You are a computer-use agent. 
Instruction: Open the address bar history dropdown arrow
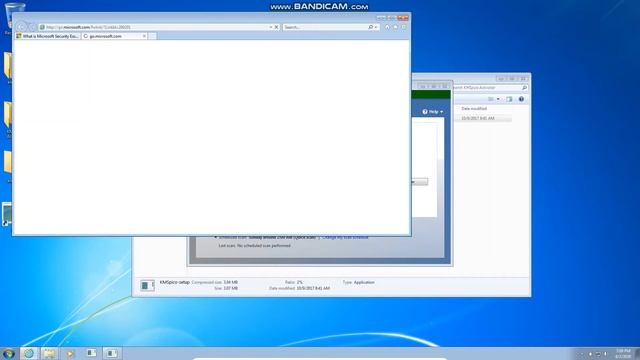270,27
